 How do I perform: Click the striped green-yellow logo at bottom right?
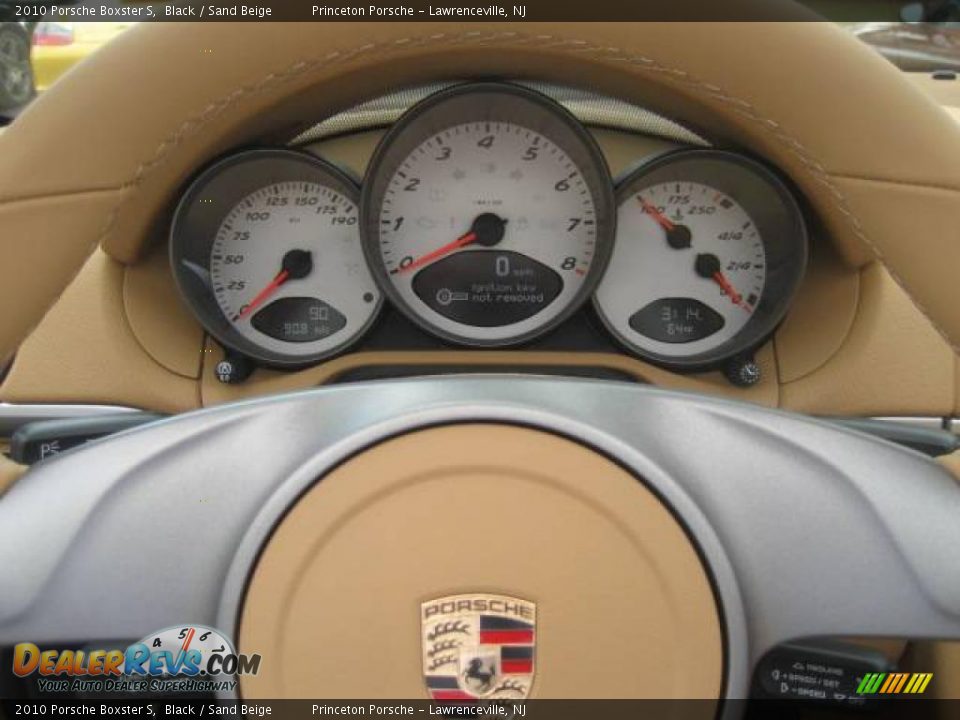click(x=894, y=683)
